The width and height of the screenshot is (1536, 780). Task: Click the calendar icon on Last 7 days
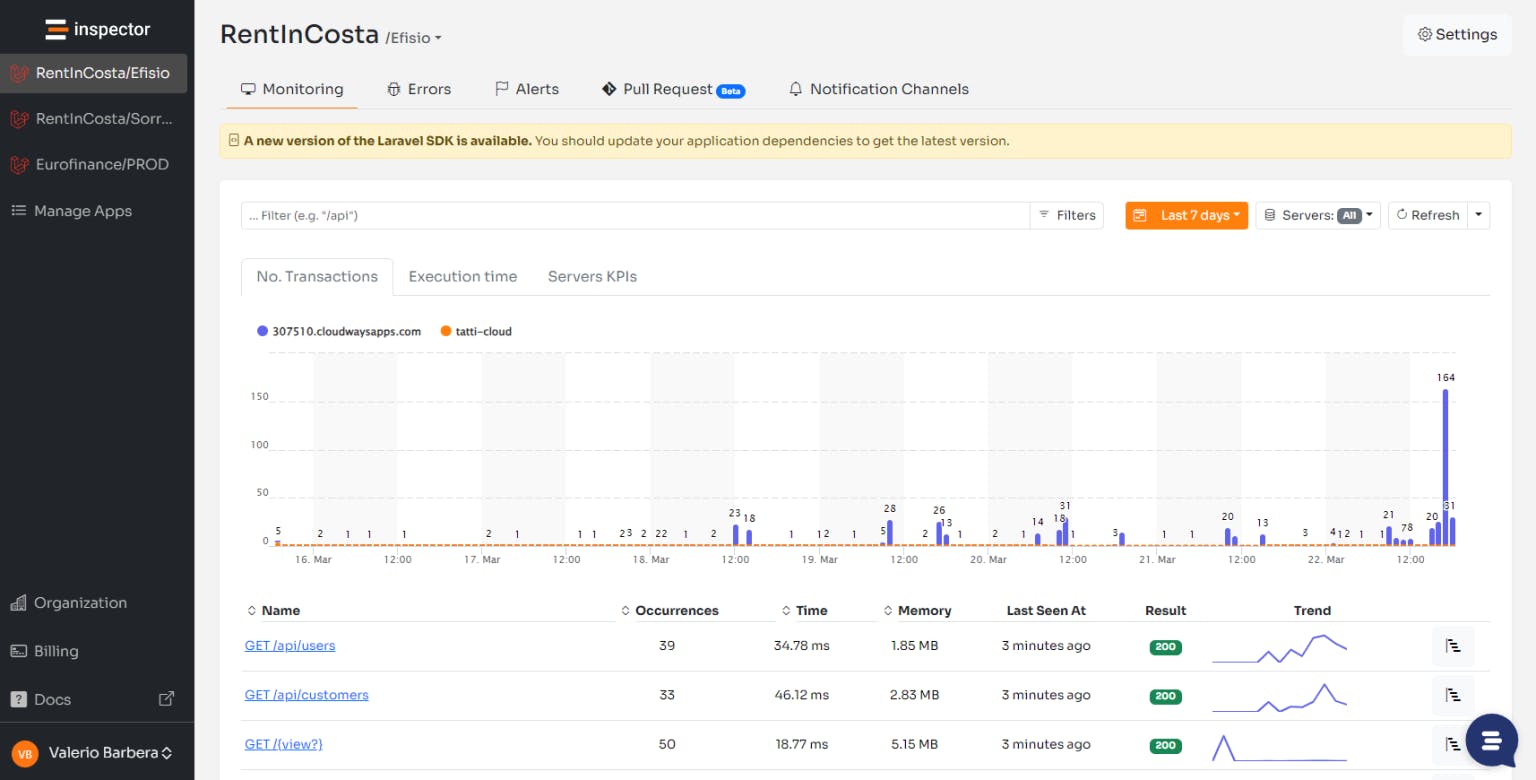click(1140, 215)
